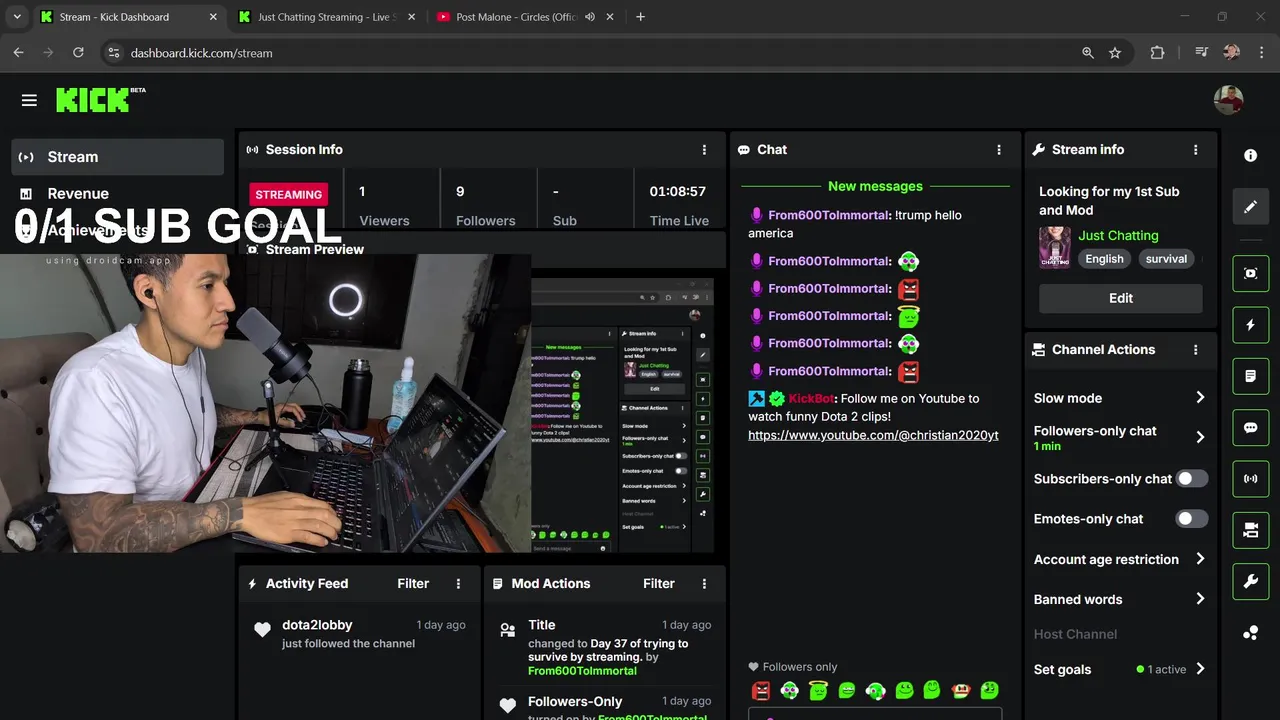
Task: Open the hamburger navigation menu
Action: click(x=29, y=100)
